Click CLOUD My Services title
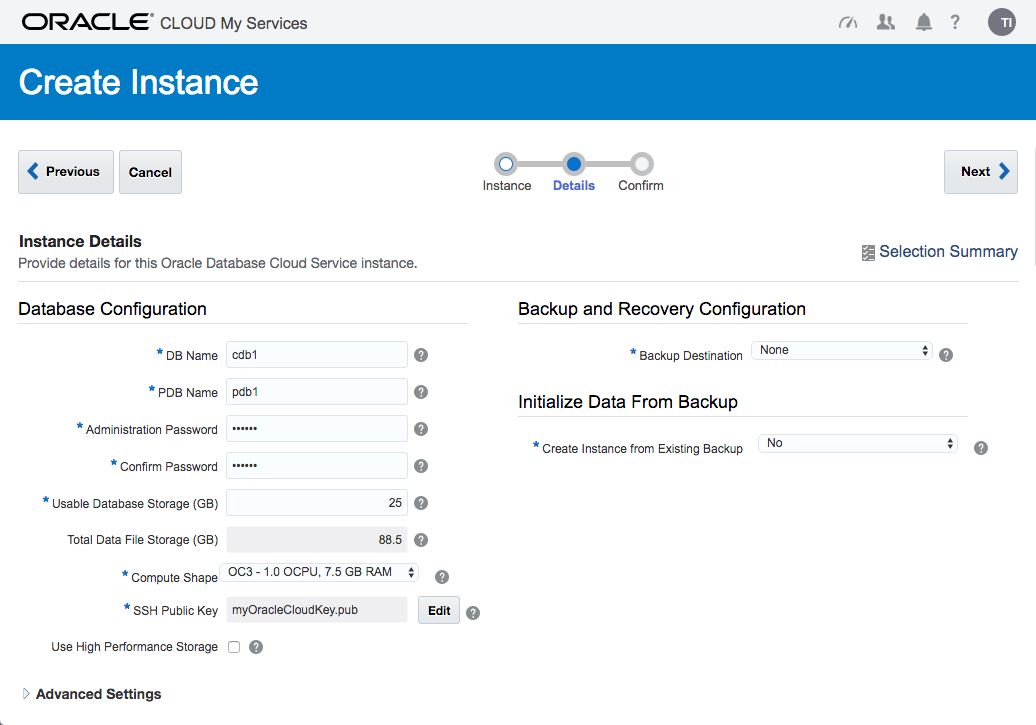 pos(233,23)
